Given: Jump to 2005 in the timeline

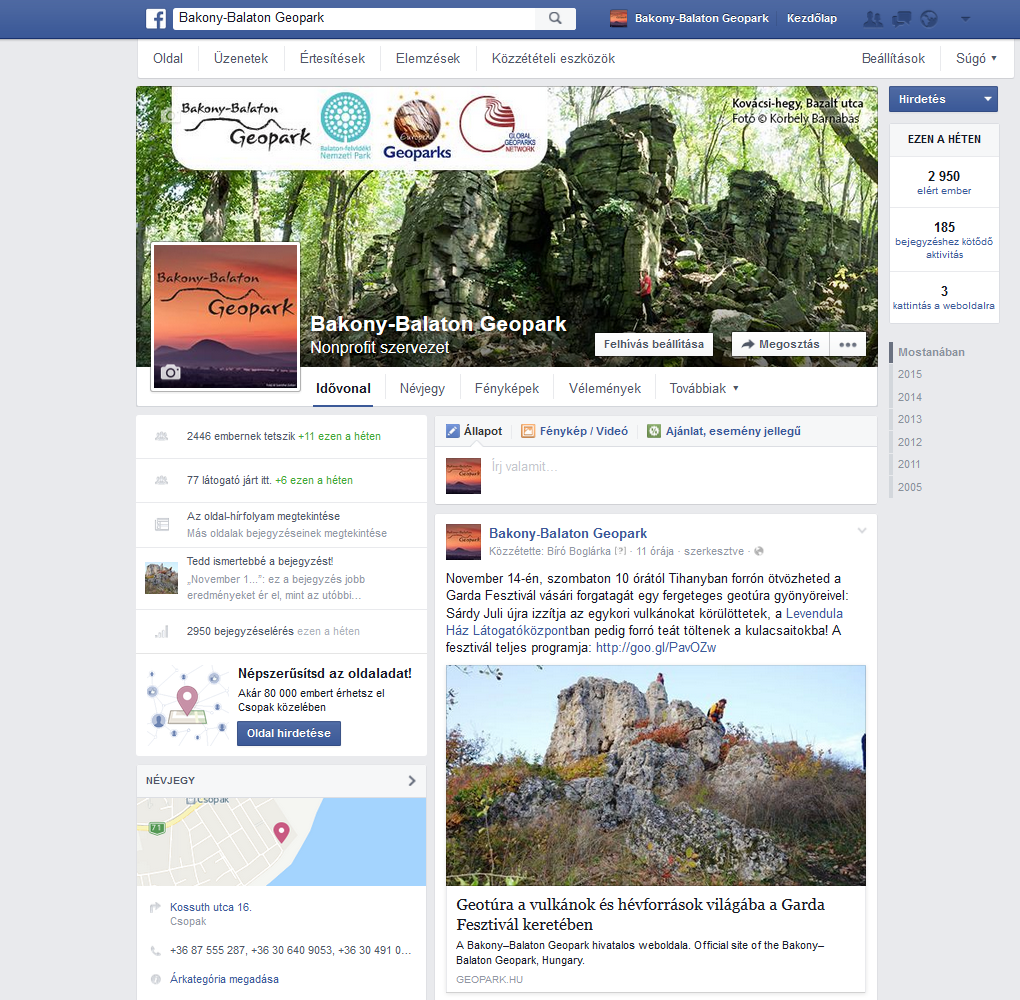Looking at the screenshot, I should pos(909,487).
